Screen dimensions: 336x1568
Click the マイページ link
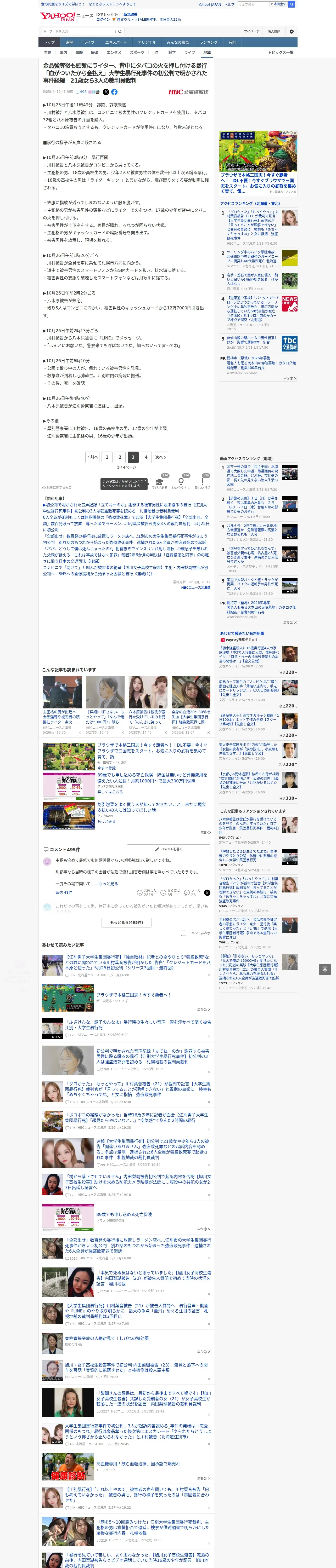click(252, 32)
